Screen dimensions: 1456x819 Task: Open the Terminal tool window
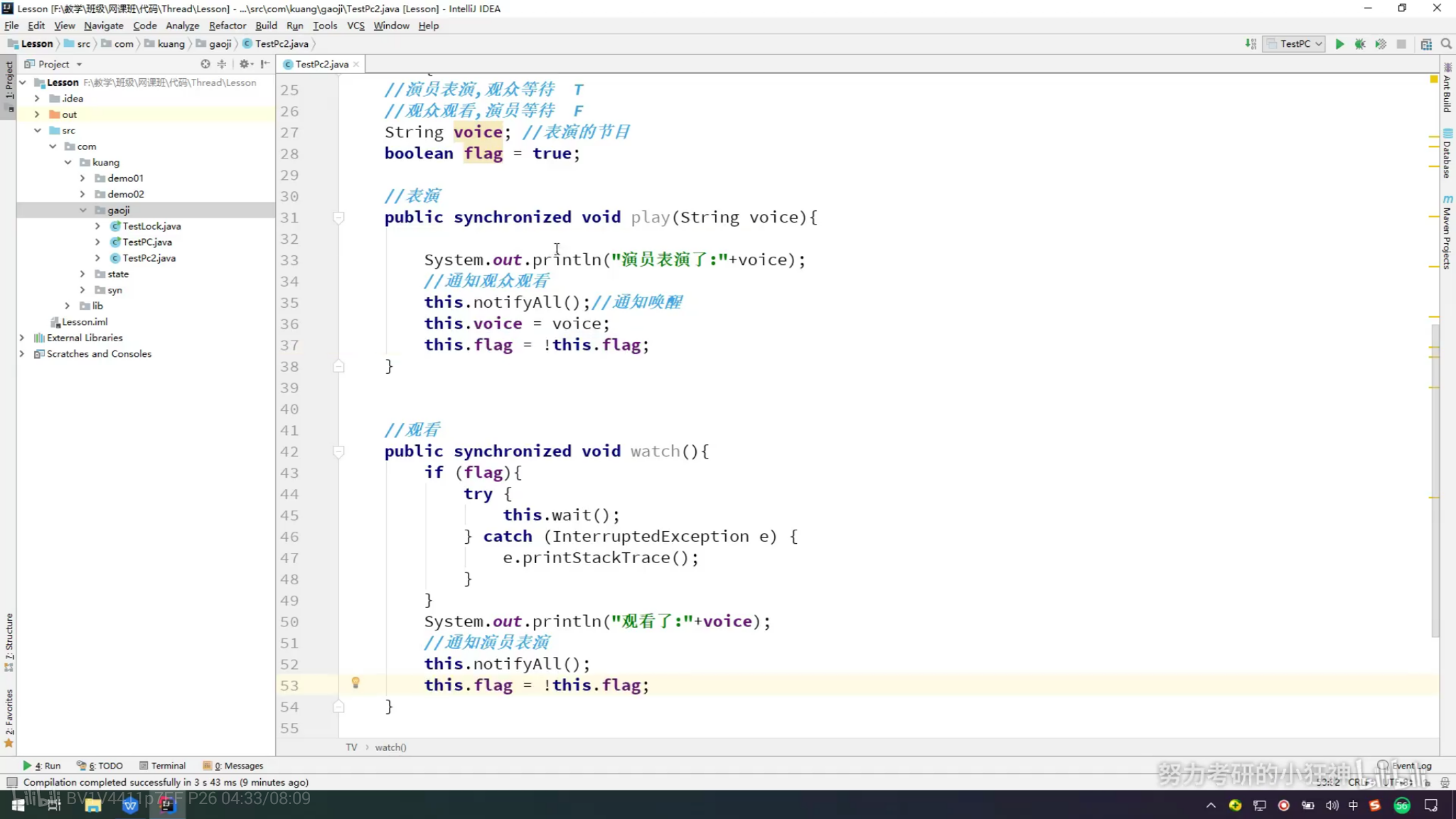click(x=163, y=766)
